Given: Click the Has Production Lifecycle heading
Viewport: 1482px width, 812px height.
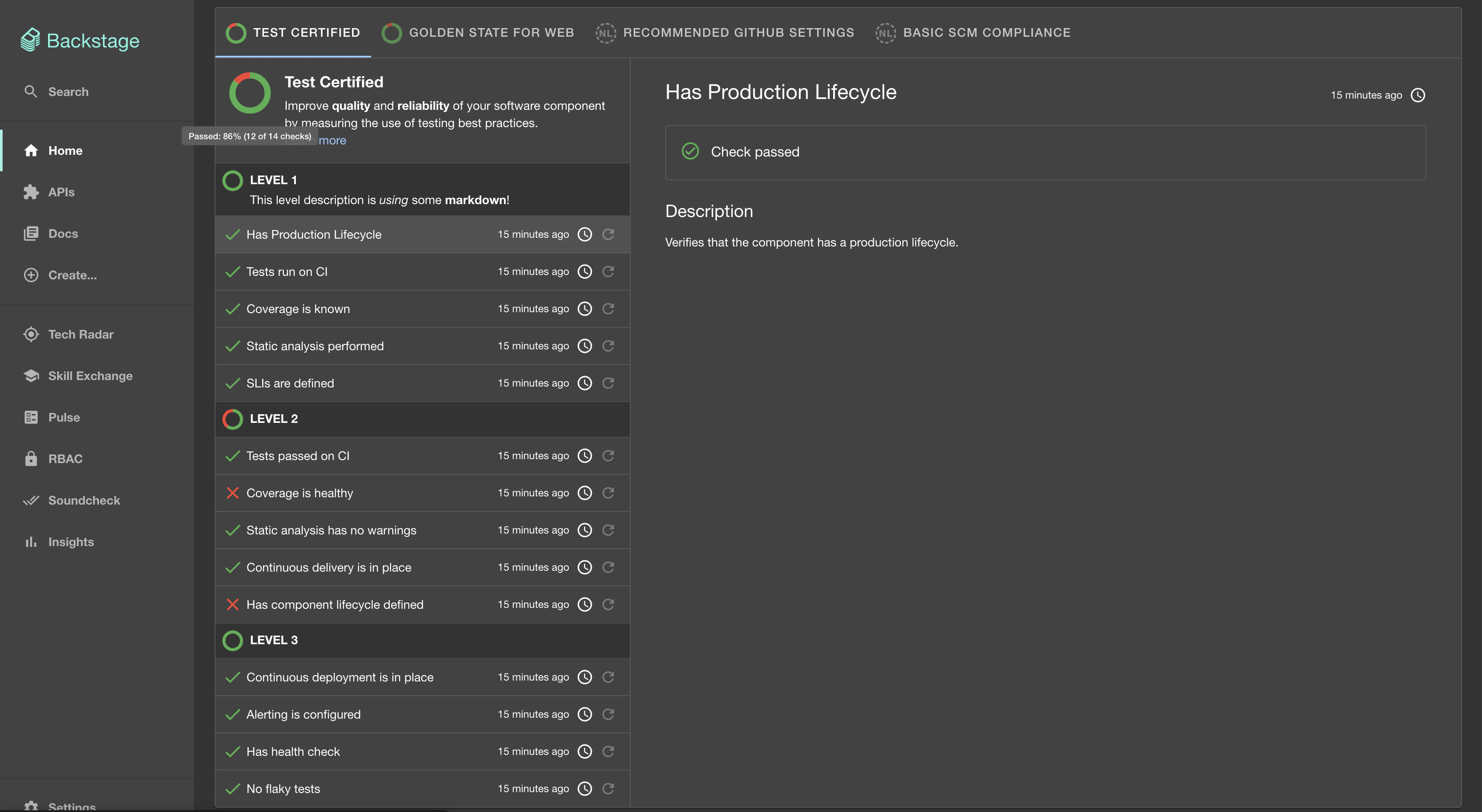Looking at the screenshot, I should (781, 92).
